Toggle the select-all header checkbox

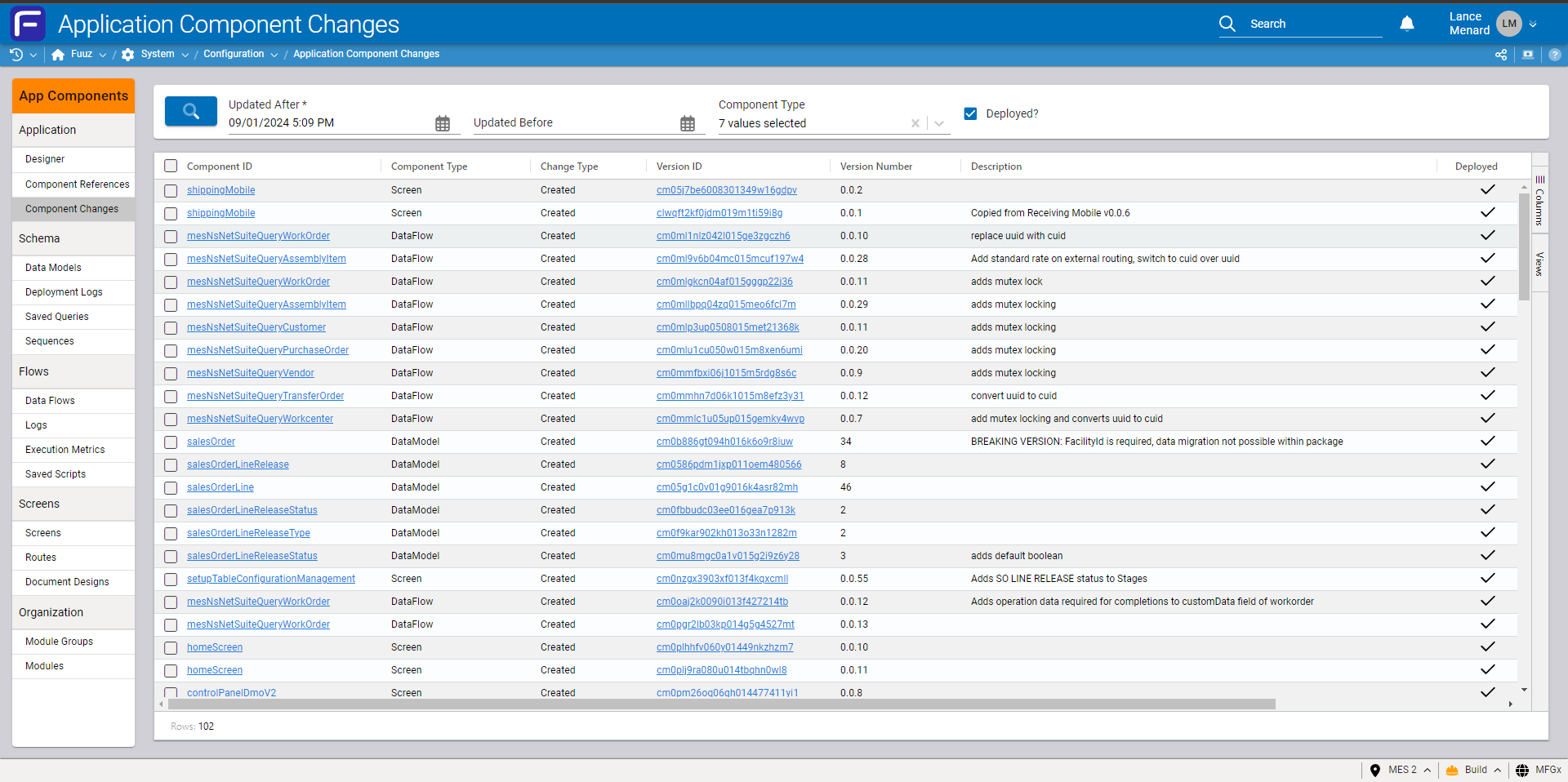pyautogui.click(x=171, y=167)
